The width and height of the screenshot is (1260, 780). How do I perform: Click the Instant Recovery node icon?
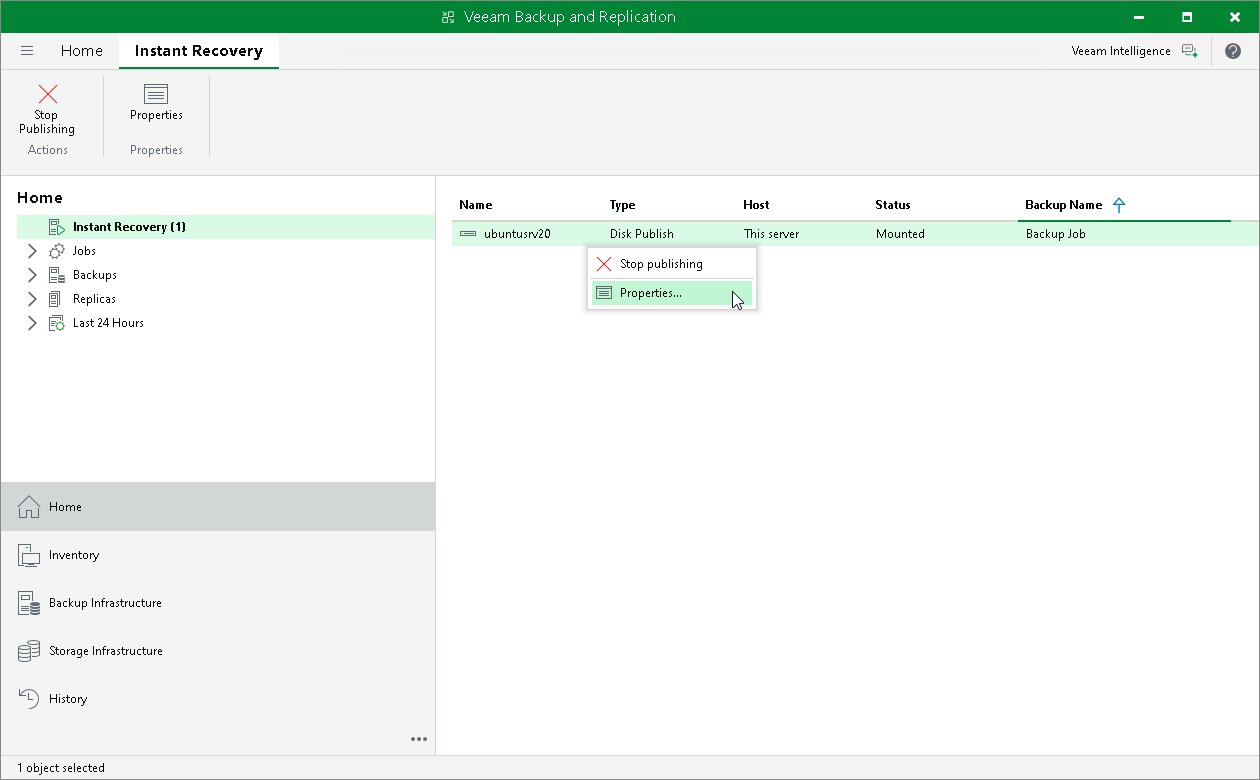click(57, 227)
